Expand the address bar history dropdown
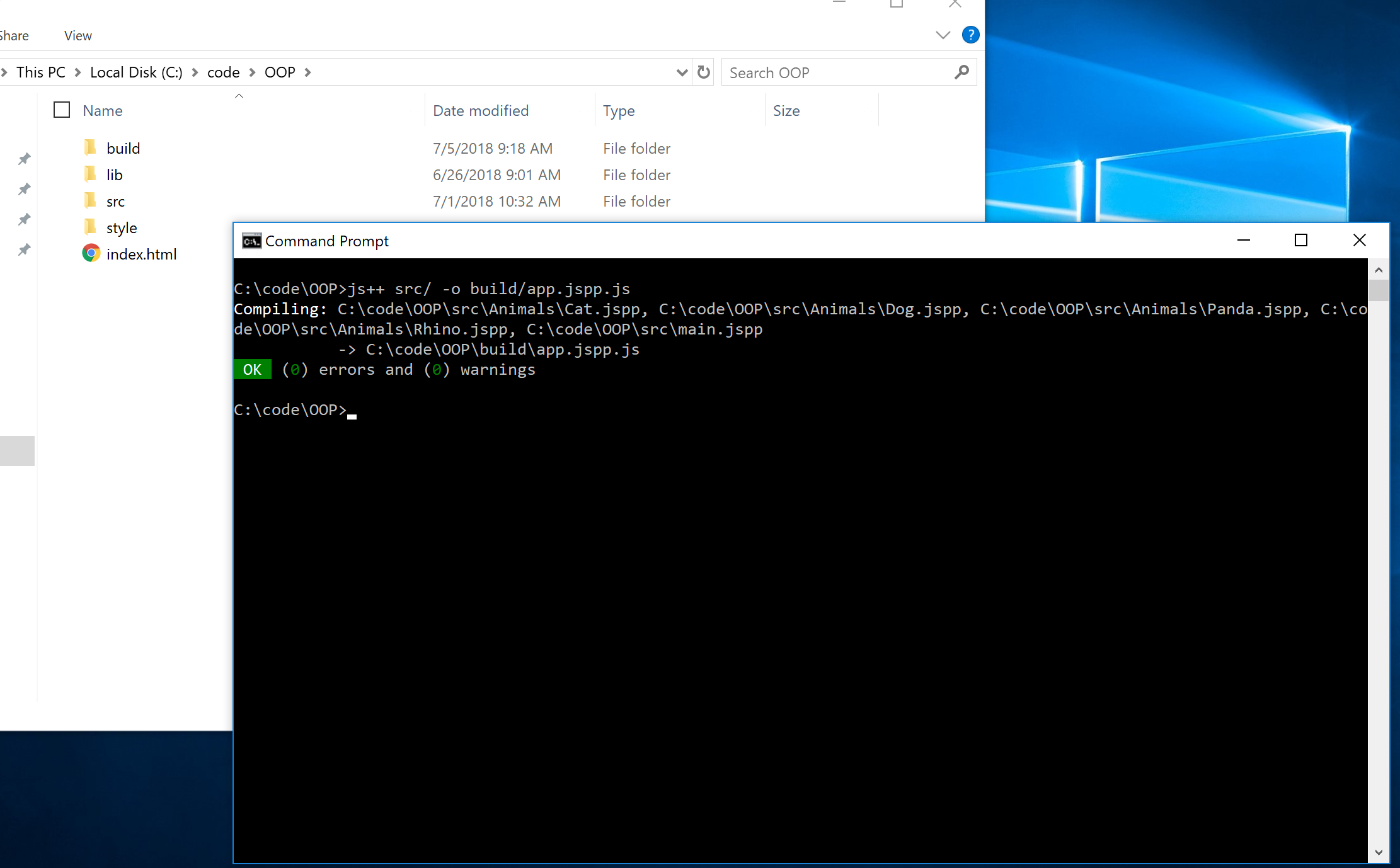The height and width of the screenshot is (868, 1400). (681, 72)
